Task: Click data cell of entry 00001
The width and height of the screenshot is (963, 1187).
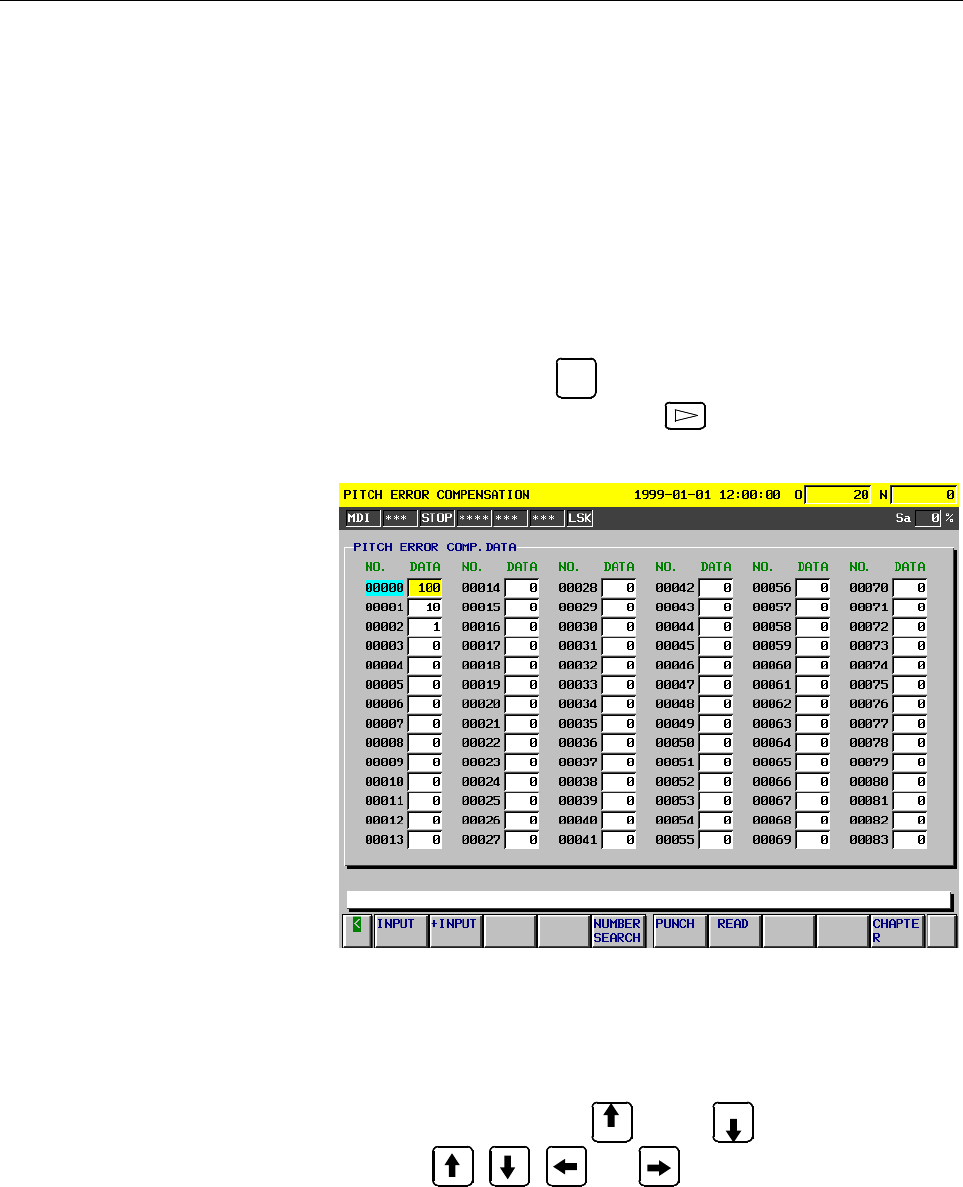Action: (424, 608)
